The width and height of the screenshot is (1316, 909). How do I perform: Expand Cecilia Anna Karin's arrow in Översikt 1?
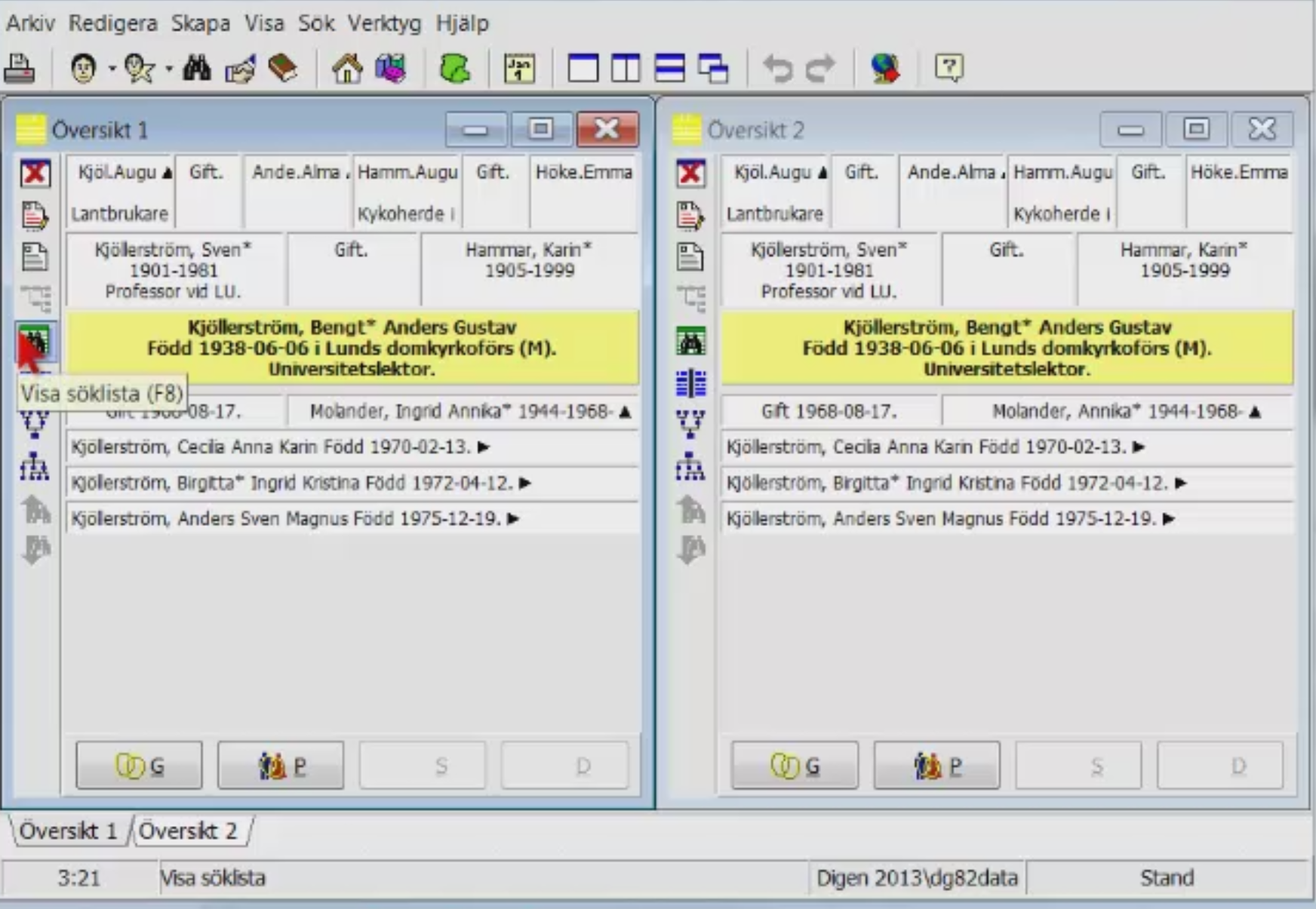pos(484,447)
